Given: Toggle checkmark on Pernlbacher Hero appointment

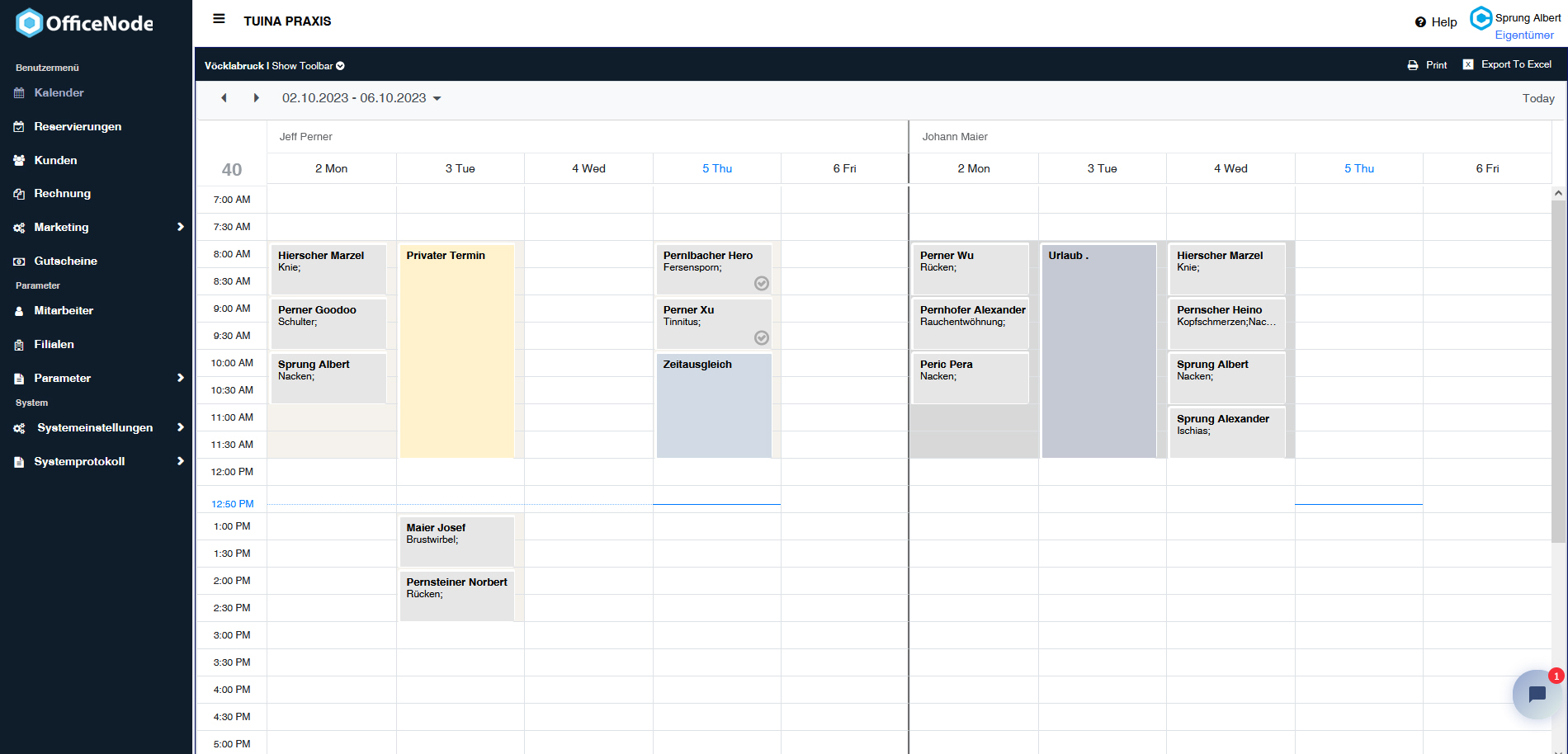Looking at the screenshot, I should coord(762,284).
